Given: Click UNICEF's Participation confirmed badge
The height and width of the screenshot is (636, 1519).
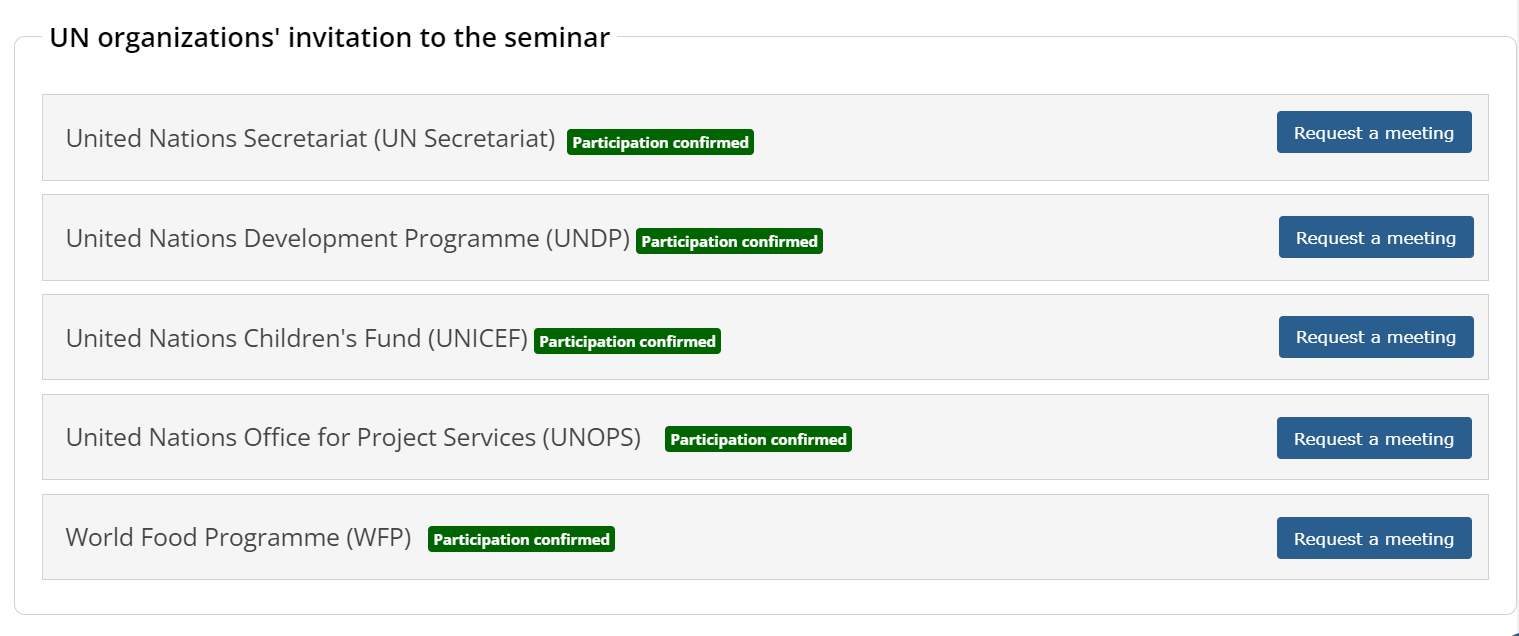Looking at the screenshot, I should 627,341.
